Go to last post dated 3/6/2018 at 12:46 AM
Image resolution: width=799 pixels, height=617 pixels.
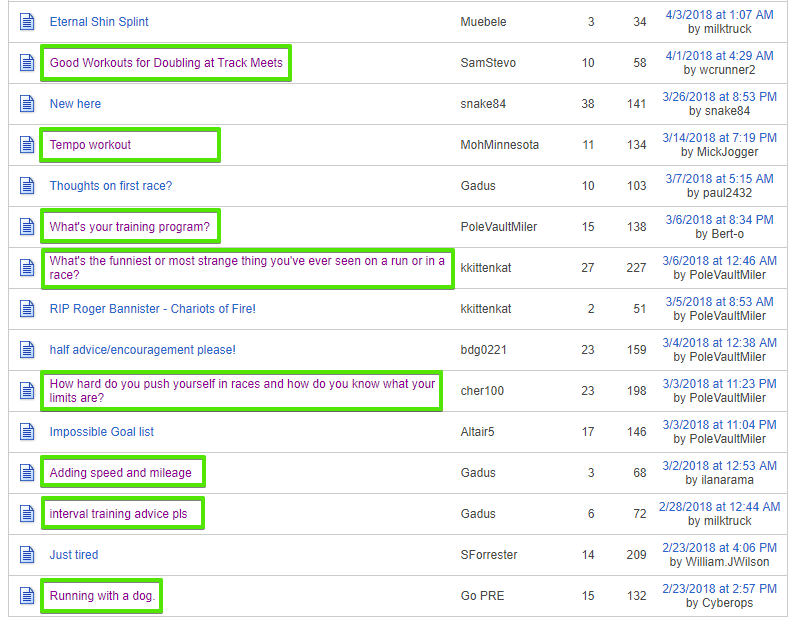(x=720, y=261)
